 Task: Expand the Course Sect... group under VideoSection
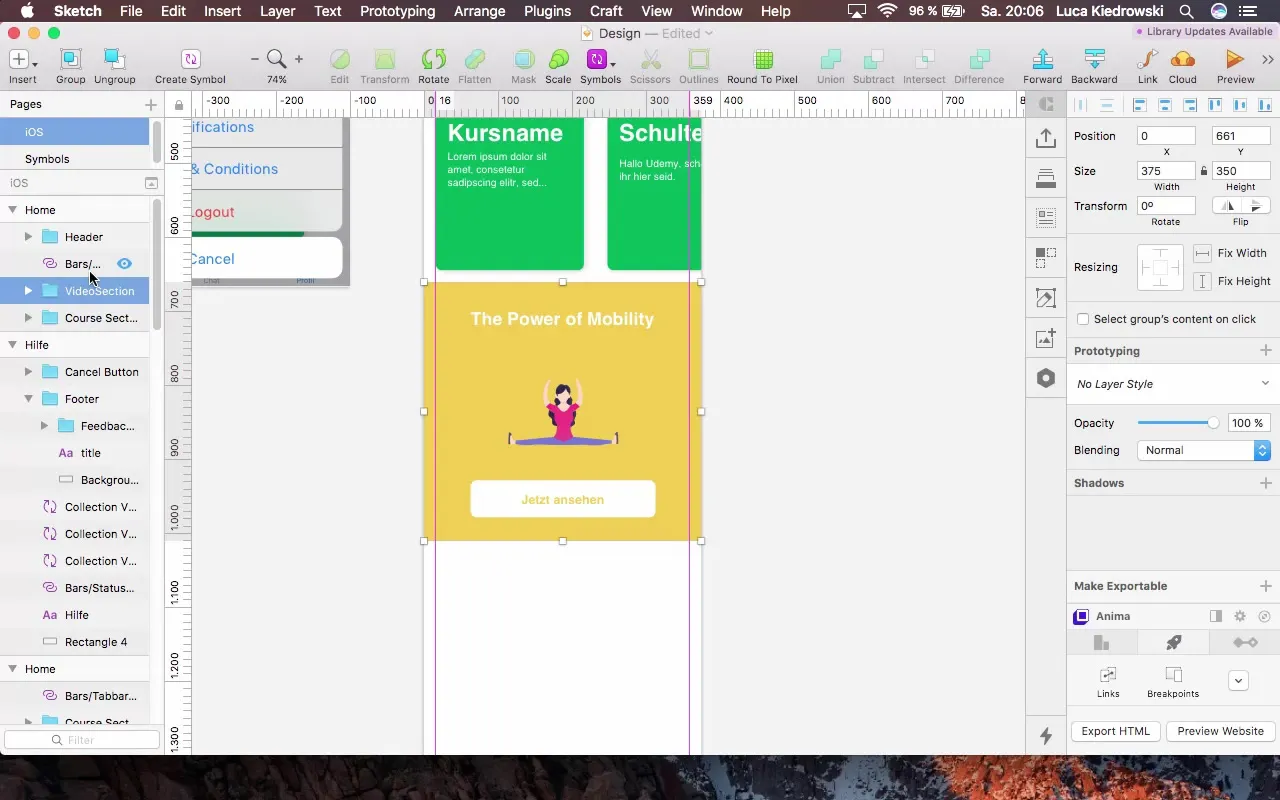28,318
